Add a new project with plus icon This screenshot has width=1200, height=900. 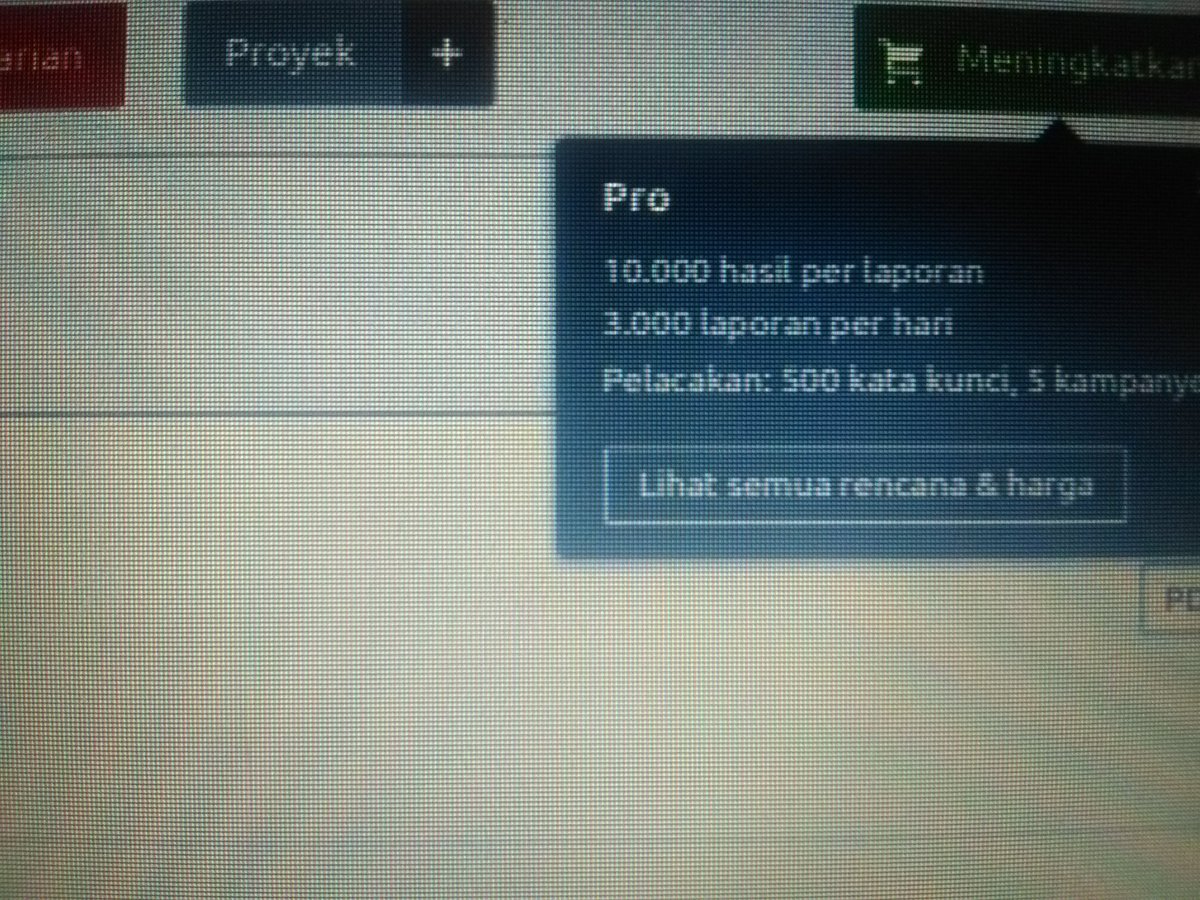click(x=448, y=52)
